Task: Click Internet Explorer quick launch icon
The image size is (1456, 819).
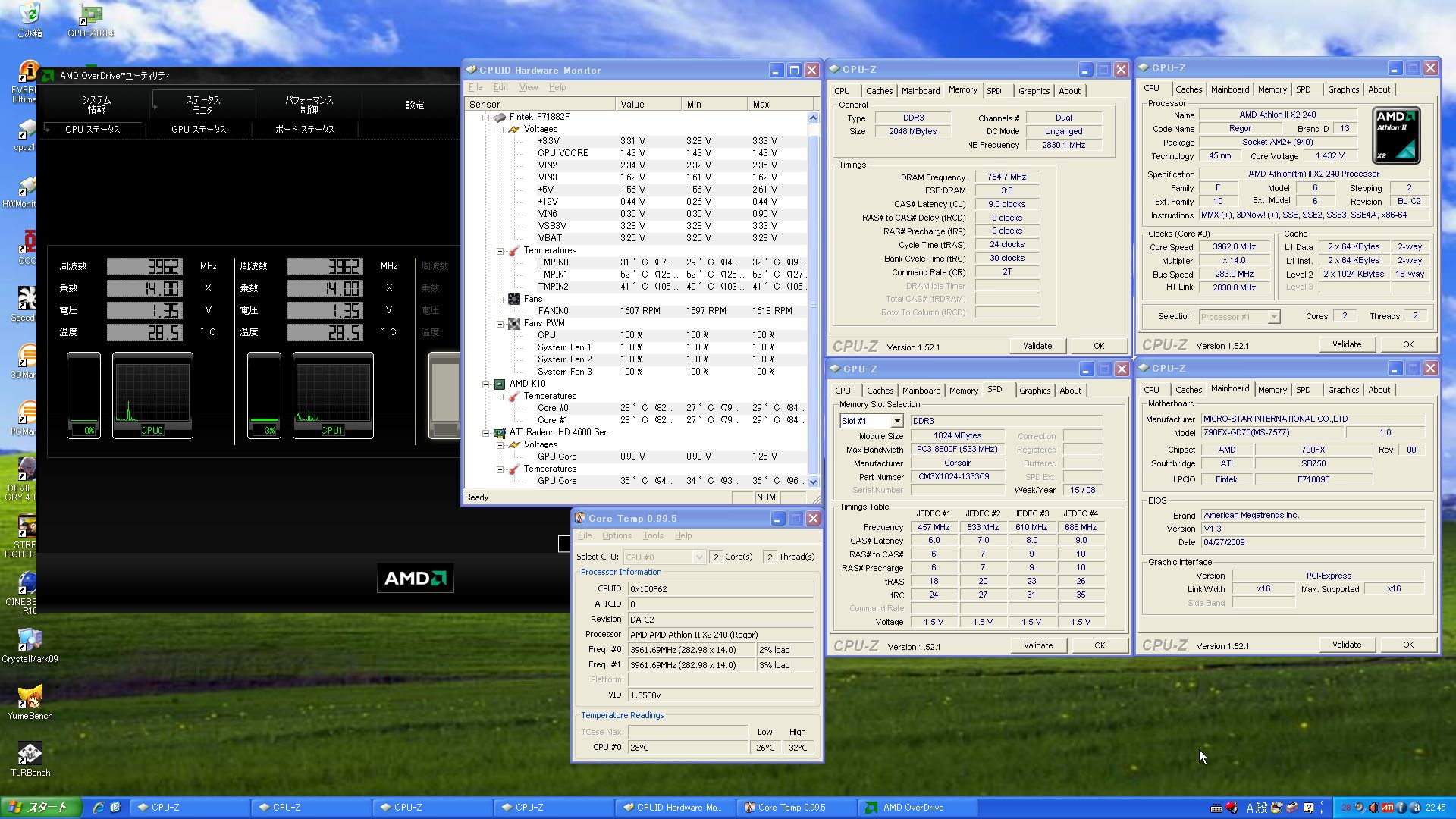Action: (99, 808)
